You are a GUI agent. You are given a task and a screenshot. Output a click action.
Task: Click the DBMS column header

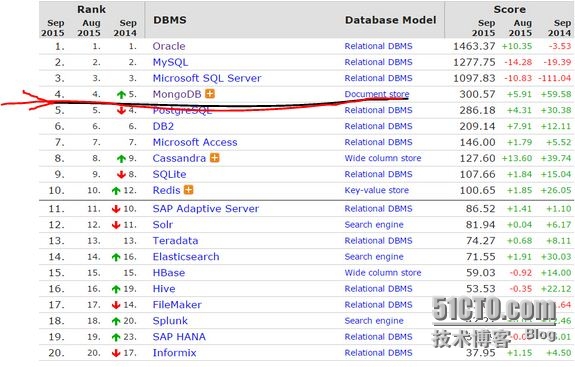170,20
